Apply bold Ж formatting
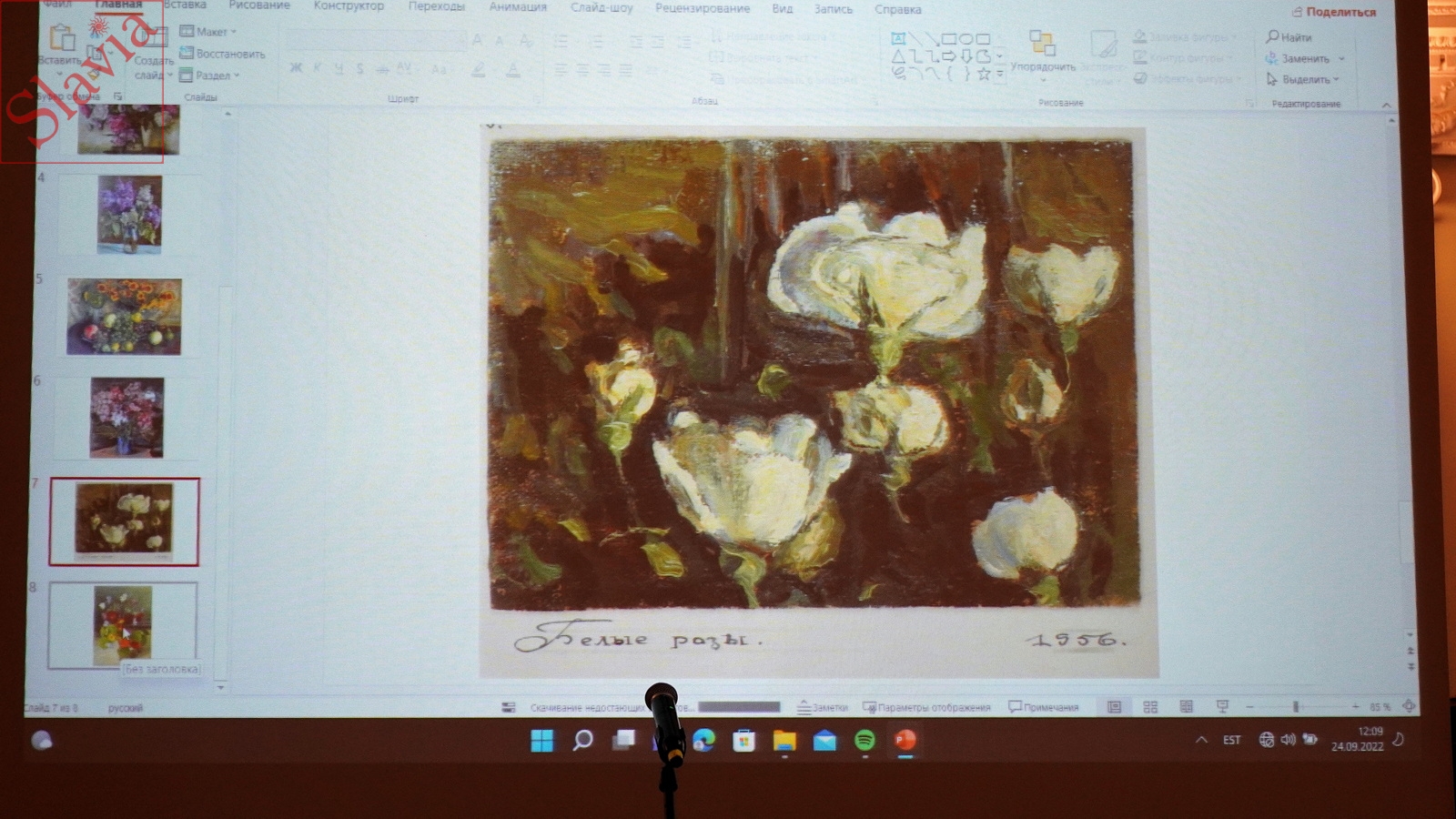 click(x=296, y=68)
